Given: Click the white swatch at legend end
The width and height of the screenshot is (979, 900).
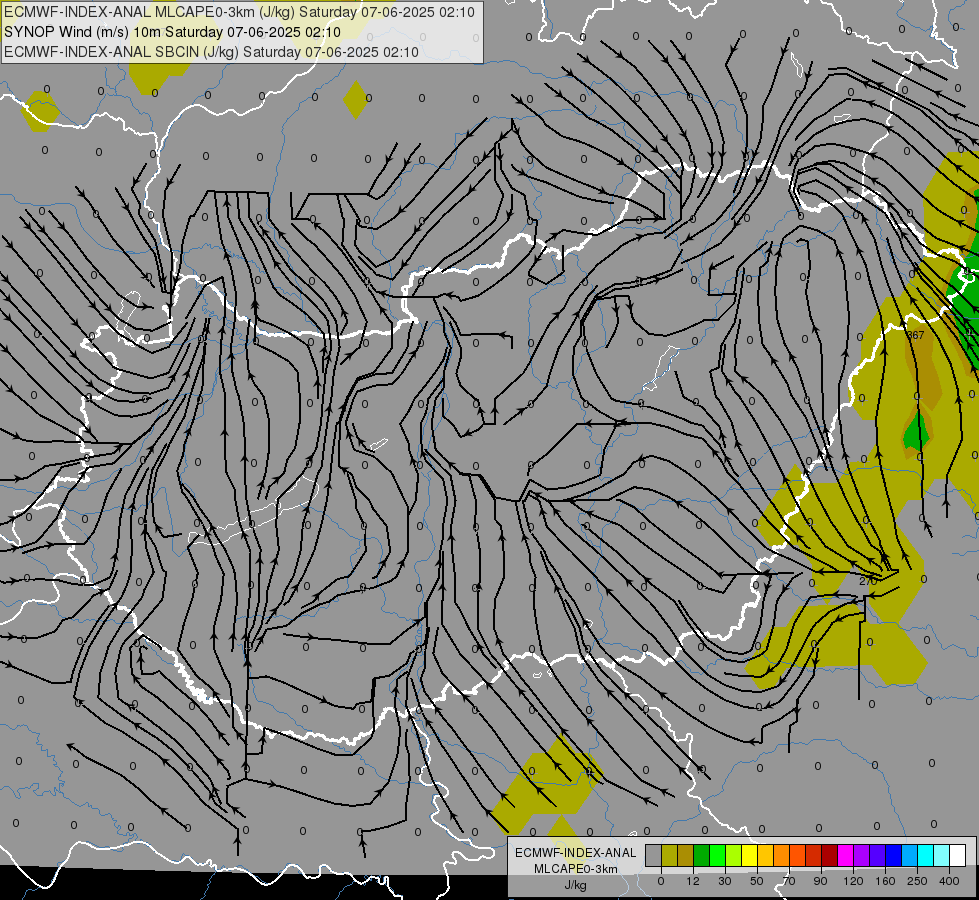Looking at the screenshot, I should tap(957, 855).
